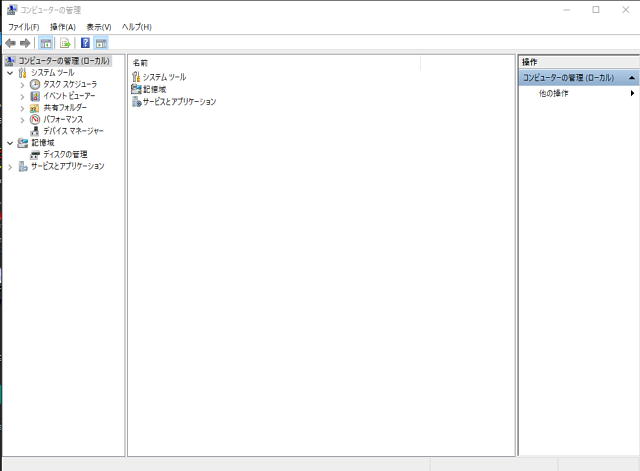Open the 表示(V) menu
640x471 pixels.
coord(99,27)
